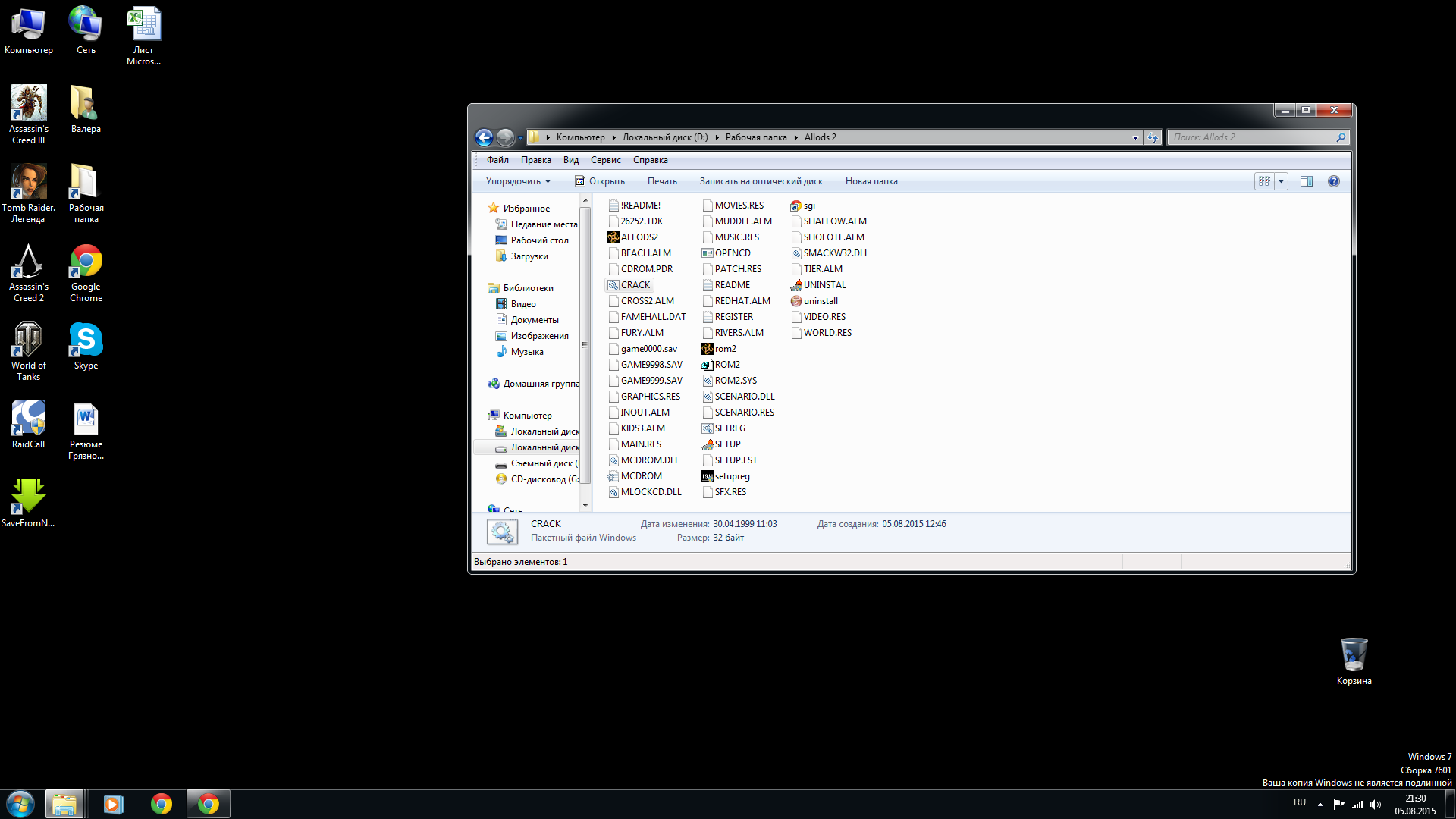The height and width of the screenshot is (819, 1456).
Task: Select Загрузки in the navigation pane
Action: click(x=529, y=256)
